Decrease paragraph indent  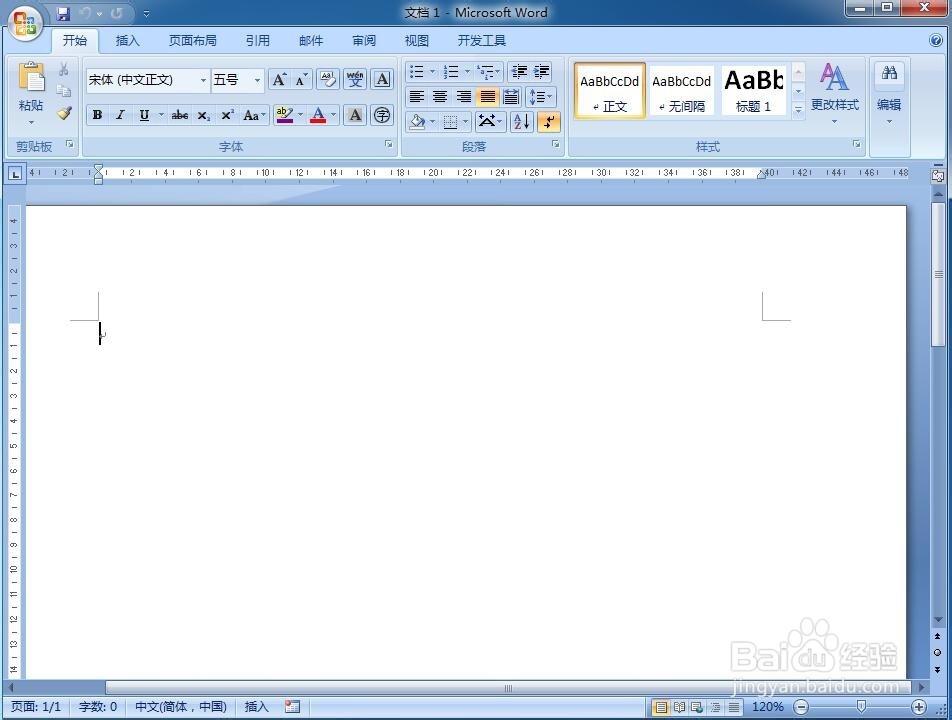(x=518, y=72)
